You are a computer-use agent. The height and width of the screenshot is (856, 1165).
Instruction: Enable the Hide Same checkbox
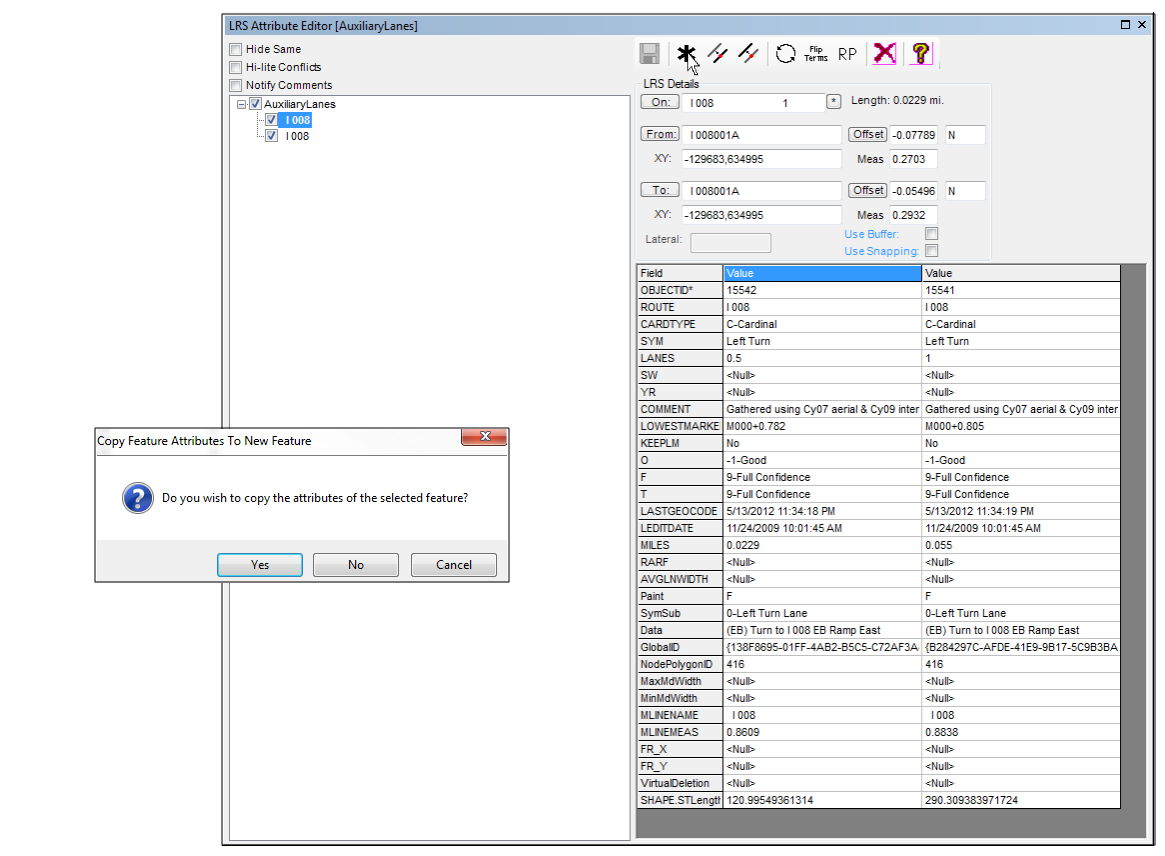pos(236,48)
